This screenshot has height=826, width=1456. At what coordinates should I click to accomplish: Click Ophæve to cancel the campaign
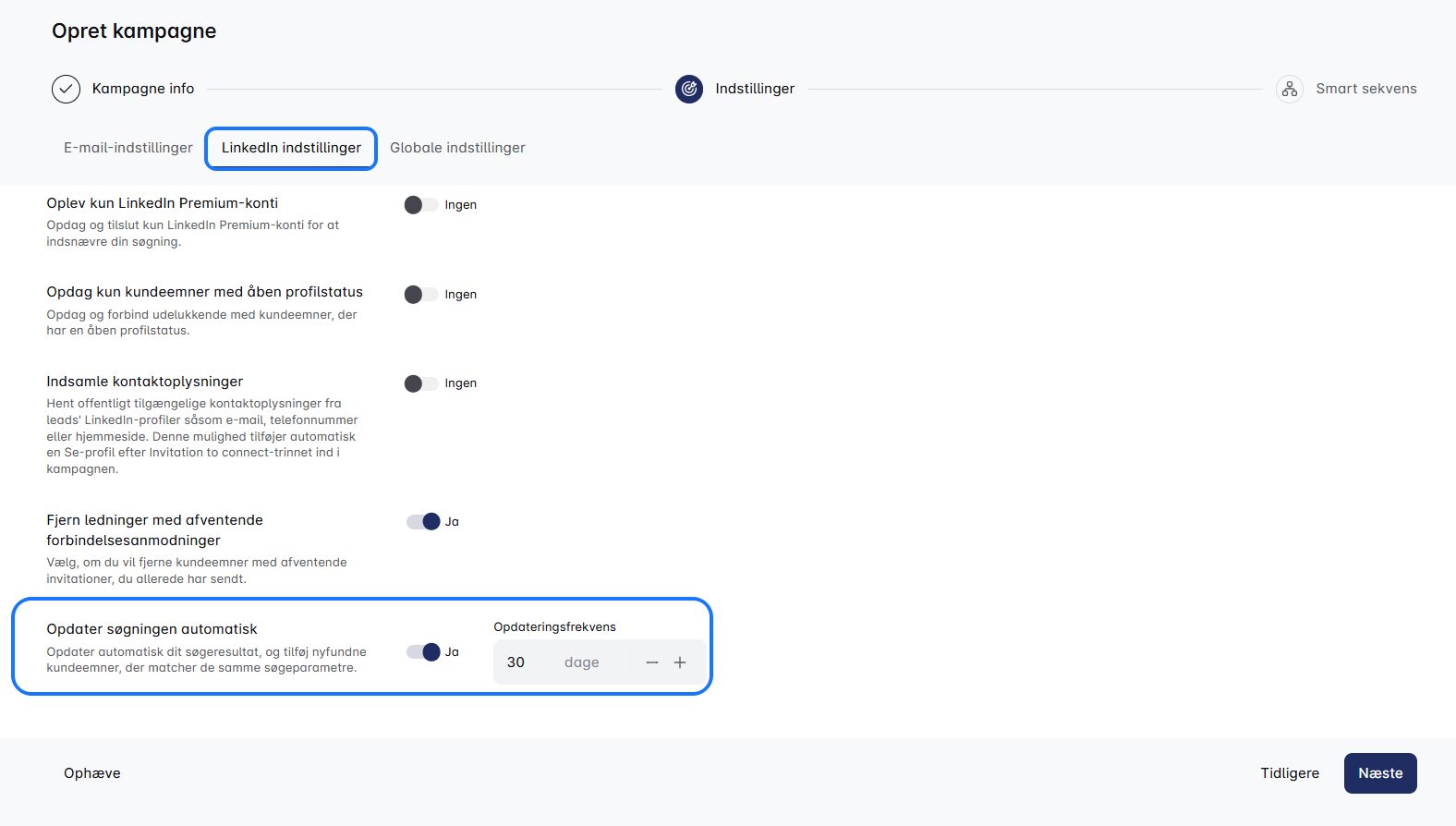pyautogui.click(x=92, y=773)
